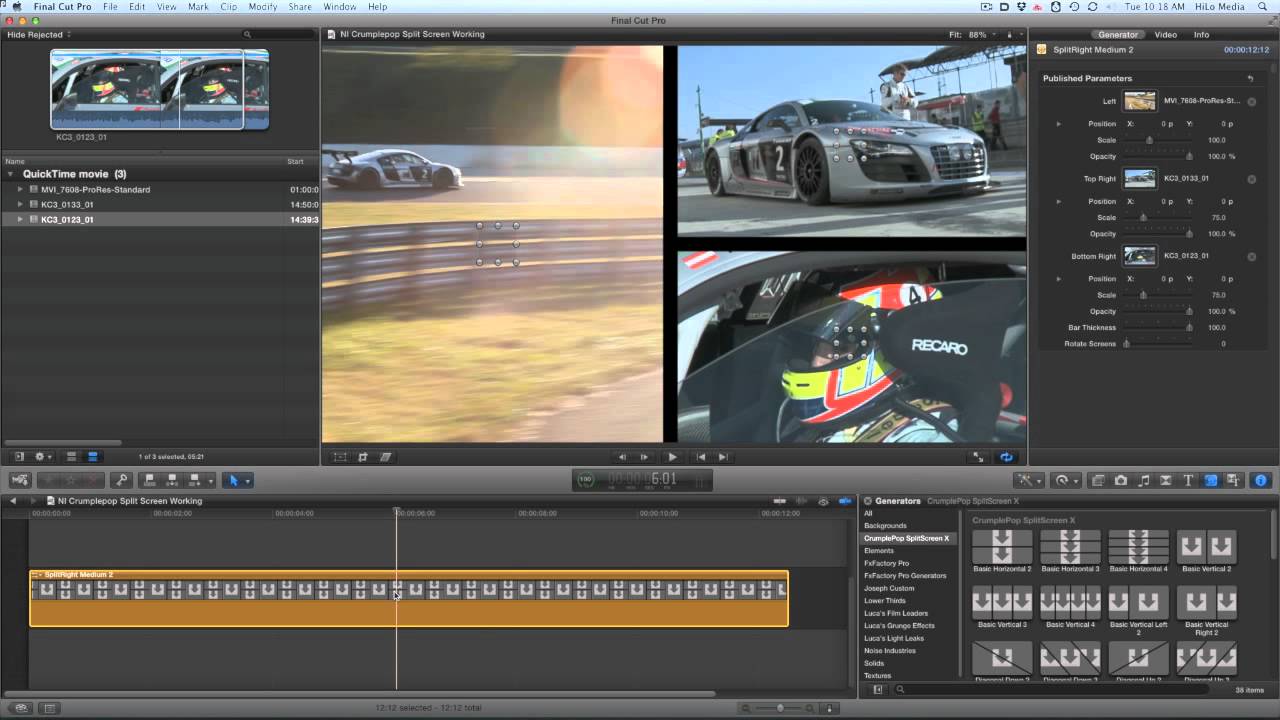1280x720 pixels.
Task: Collapse the QuickTime movie group
Action: tap(10, 174)
